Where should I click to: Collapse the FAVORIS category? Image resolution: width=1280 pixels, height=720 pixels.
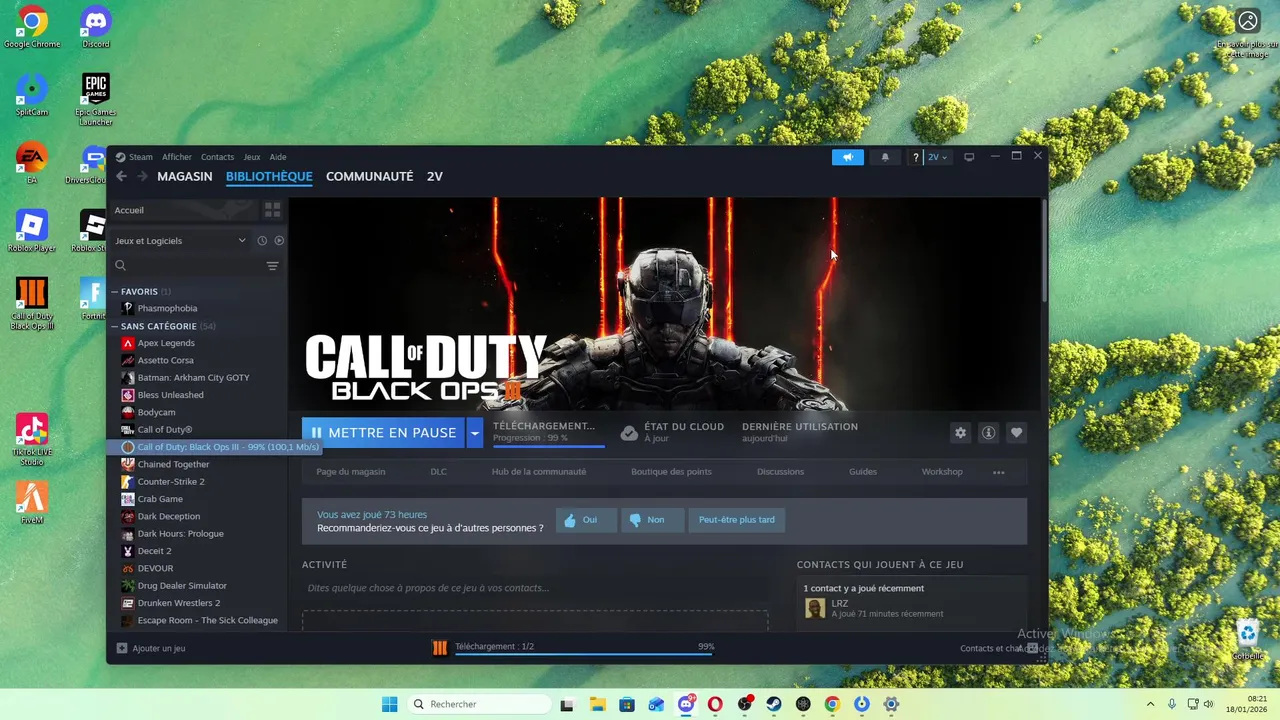coord(115,292)
